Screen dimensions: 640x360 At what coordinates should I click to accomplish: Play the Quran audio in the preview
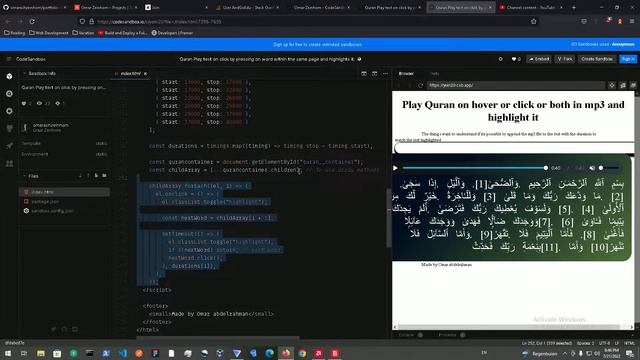395,168
